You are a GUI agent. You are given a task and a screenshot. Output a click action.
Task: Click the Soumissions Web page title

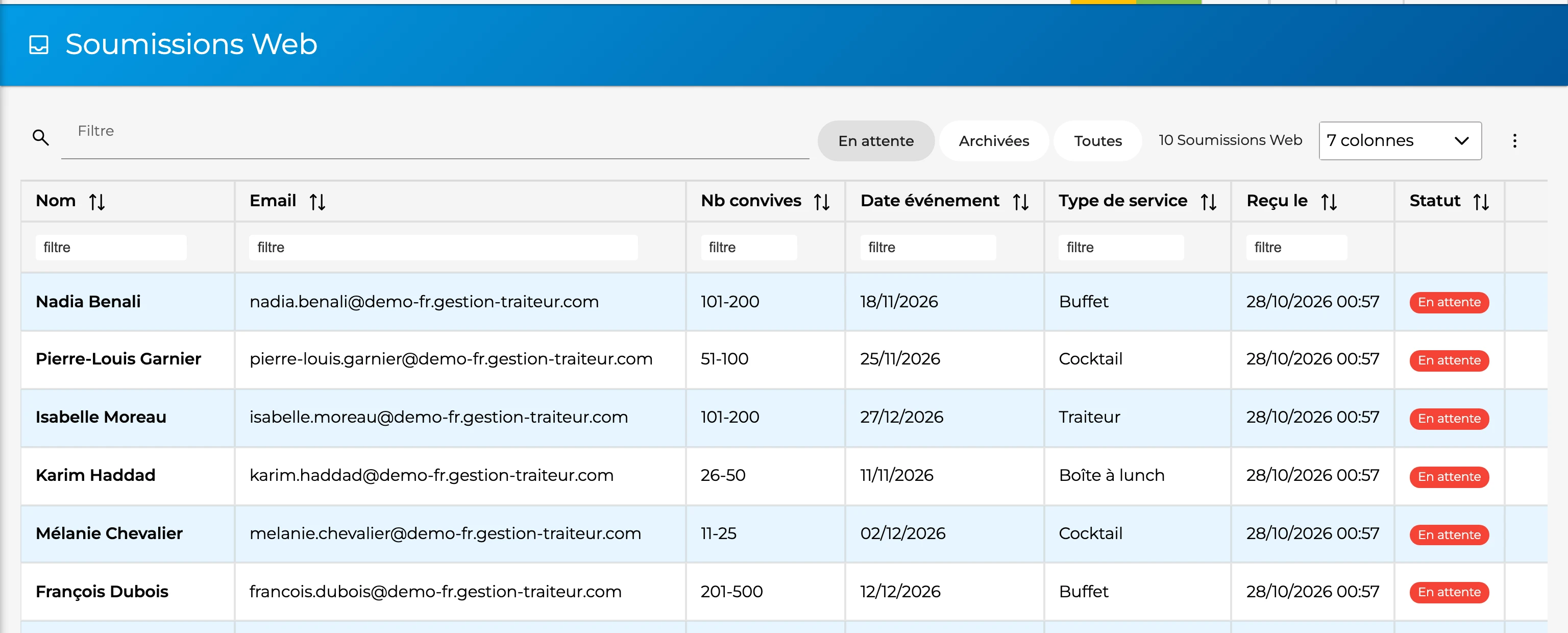point(191,44)
